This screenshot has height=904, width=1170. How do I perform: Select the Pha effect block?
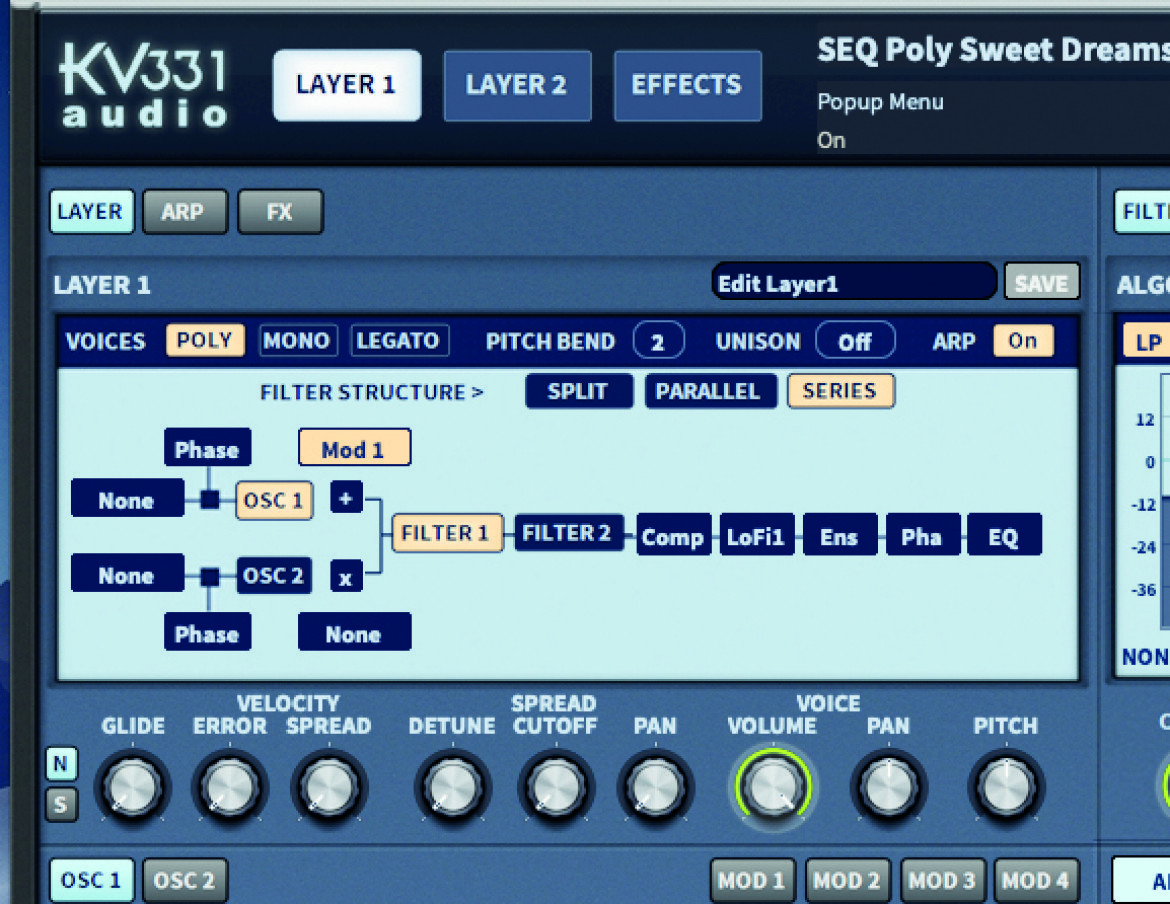click(923, 534)
